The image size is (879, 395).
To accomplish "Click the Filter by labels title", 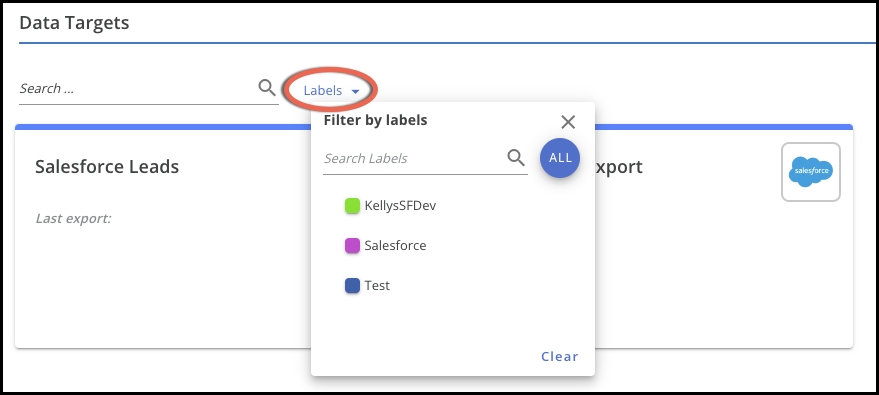I will [376, 120].
